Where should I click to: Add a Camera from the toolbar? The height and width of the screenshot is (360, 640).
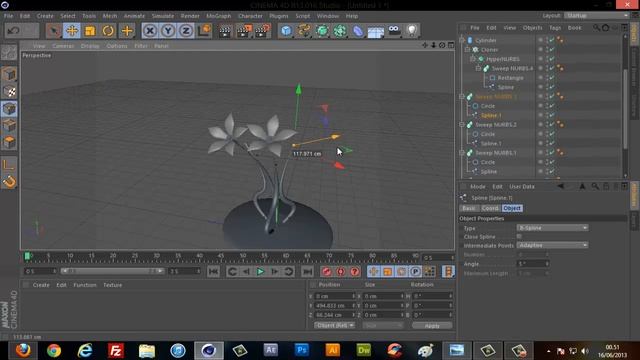click(394, 30)
